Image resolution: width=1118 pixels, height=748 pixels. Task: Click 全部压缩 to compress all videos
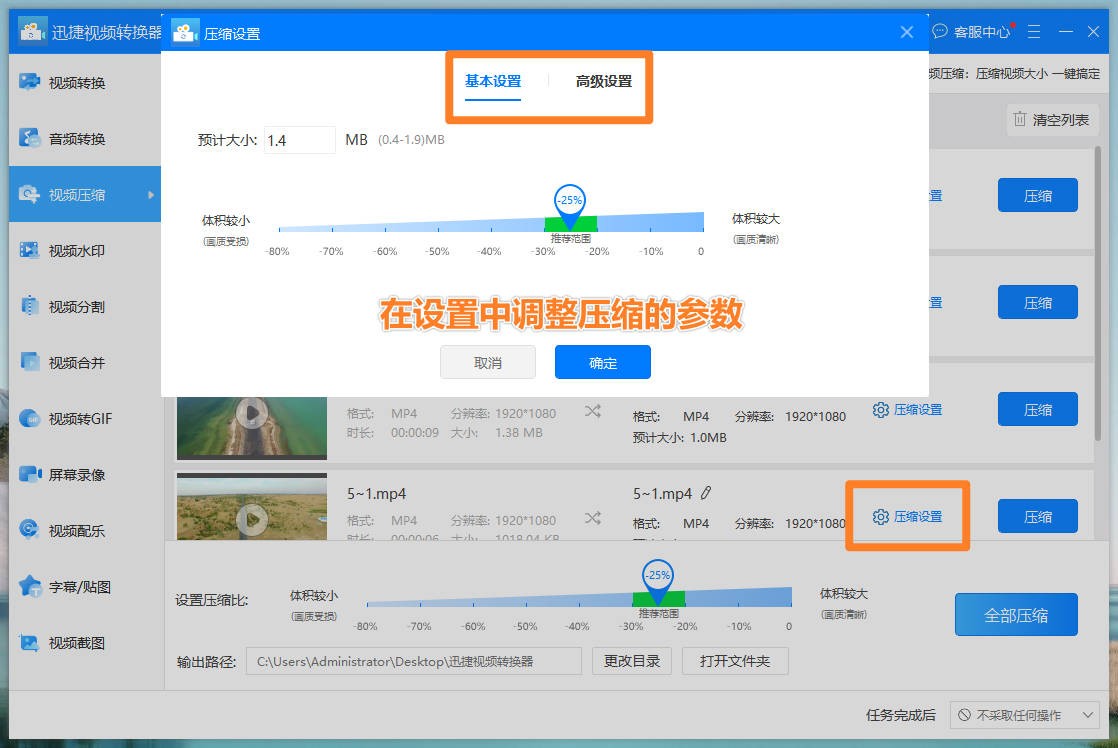(x=1016, y=614)
